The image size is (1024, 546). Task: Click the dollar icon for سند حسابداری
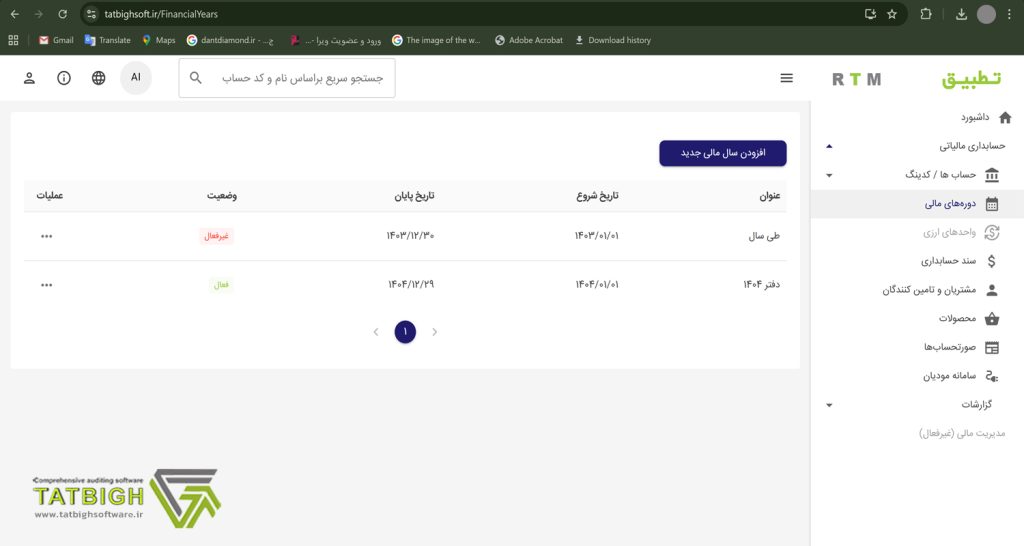click(x=991, y=261)
